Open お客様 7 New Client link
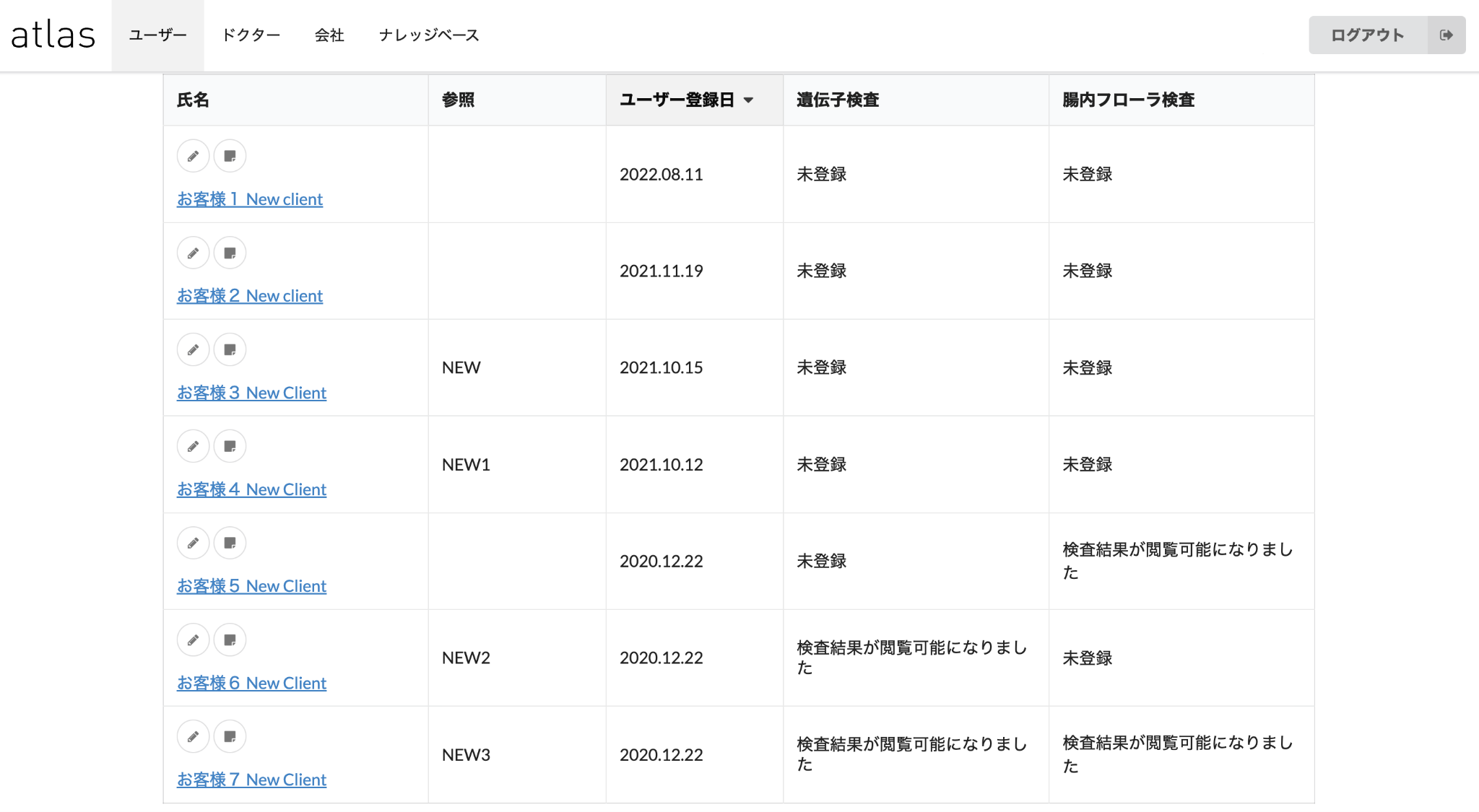 pos(251,780)
